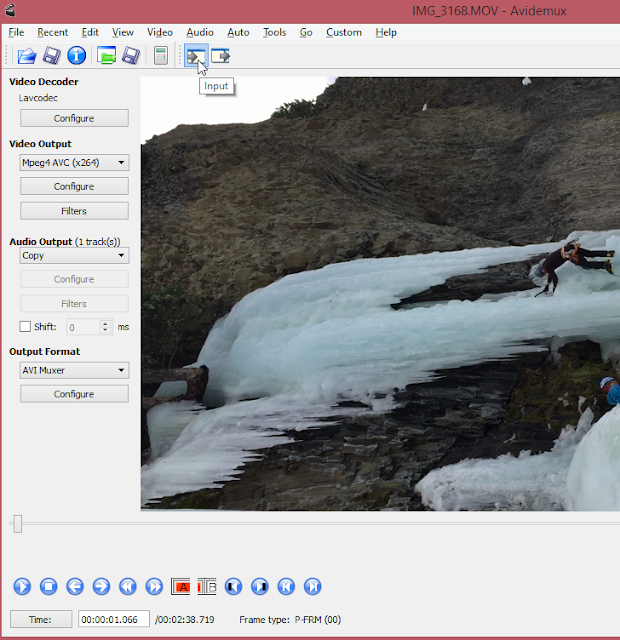Click the Save Video floppy disk icon
The width and height of the screenshot is (620, 640).
(51, 56)
